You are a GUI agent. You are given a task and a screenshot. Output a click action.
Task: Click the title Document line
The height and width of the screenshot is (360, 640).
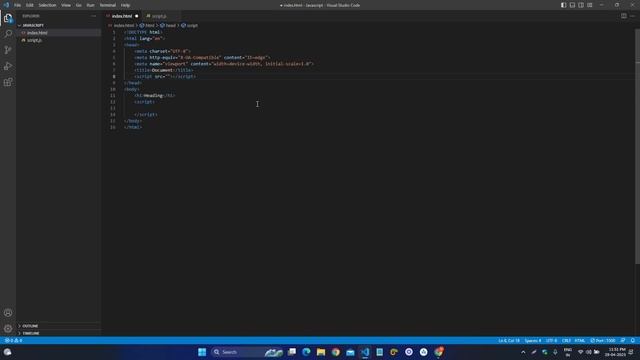(163, 70)
